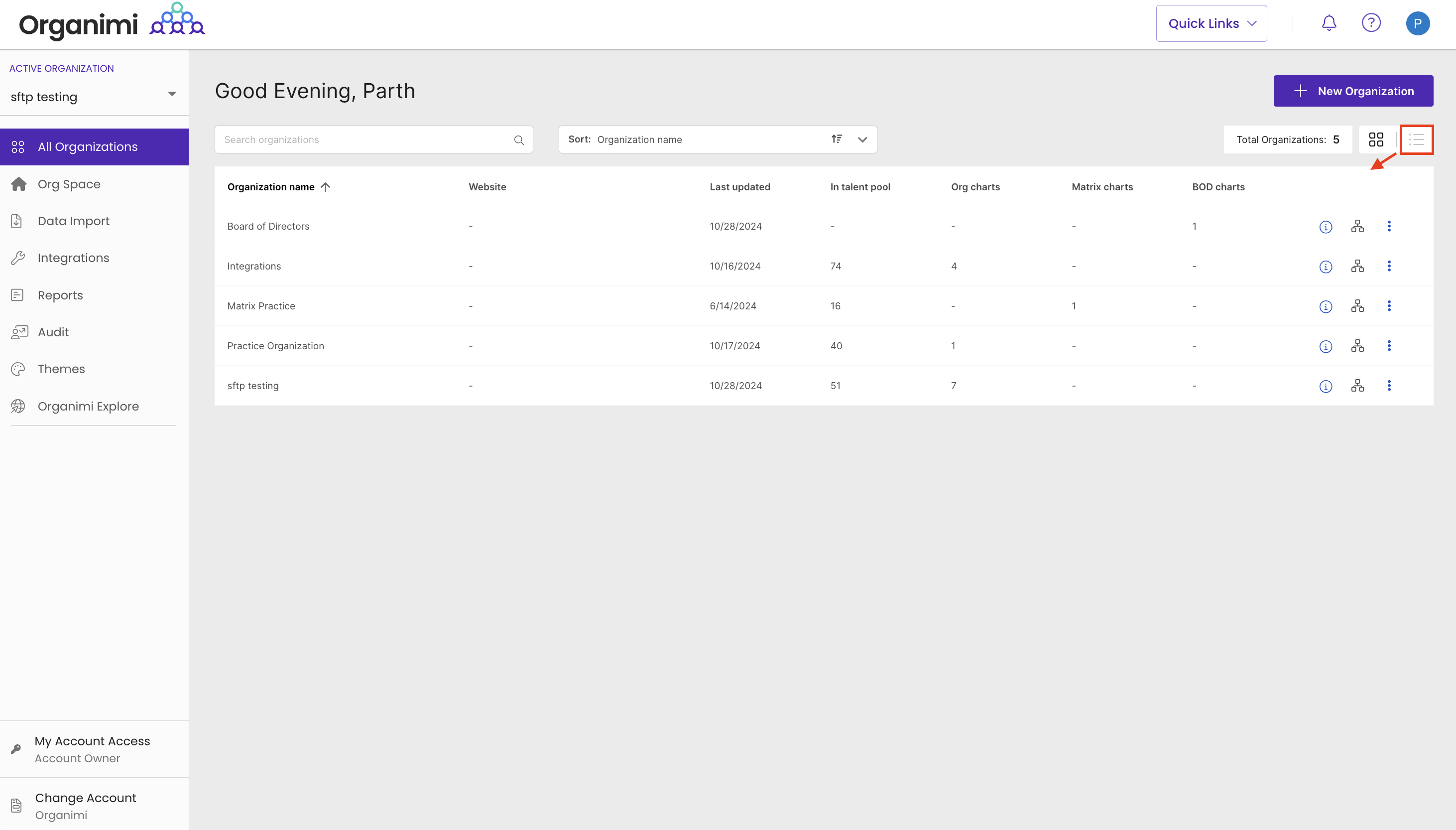Click the Search organizations field
The width and height of the screenshot is (1456, 830).
[x=364, y=139]
